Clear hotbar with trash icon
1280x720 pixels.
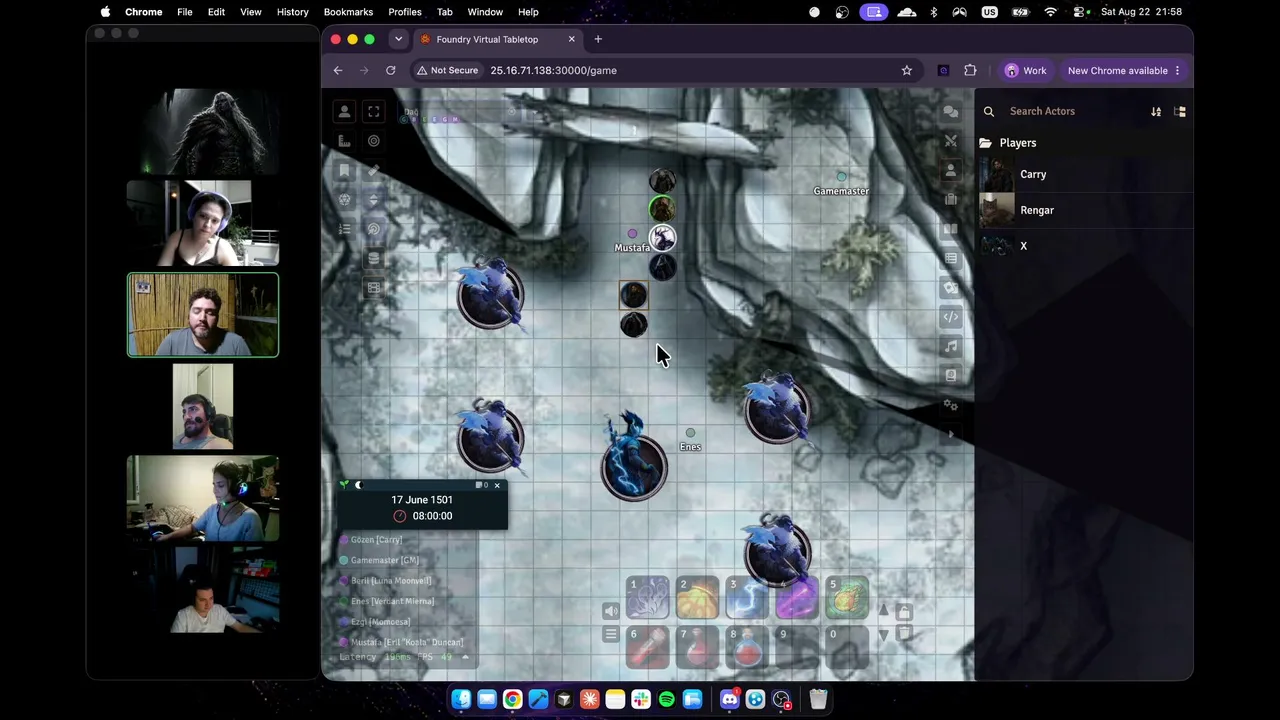[x=904, y=634]
